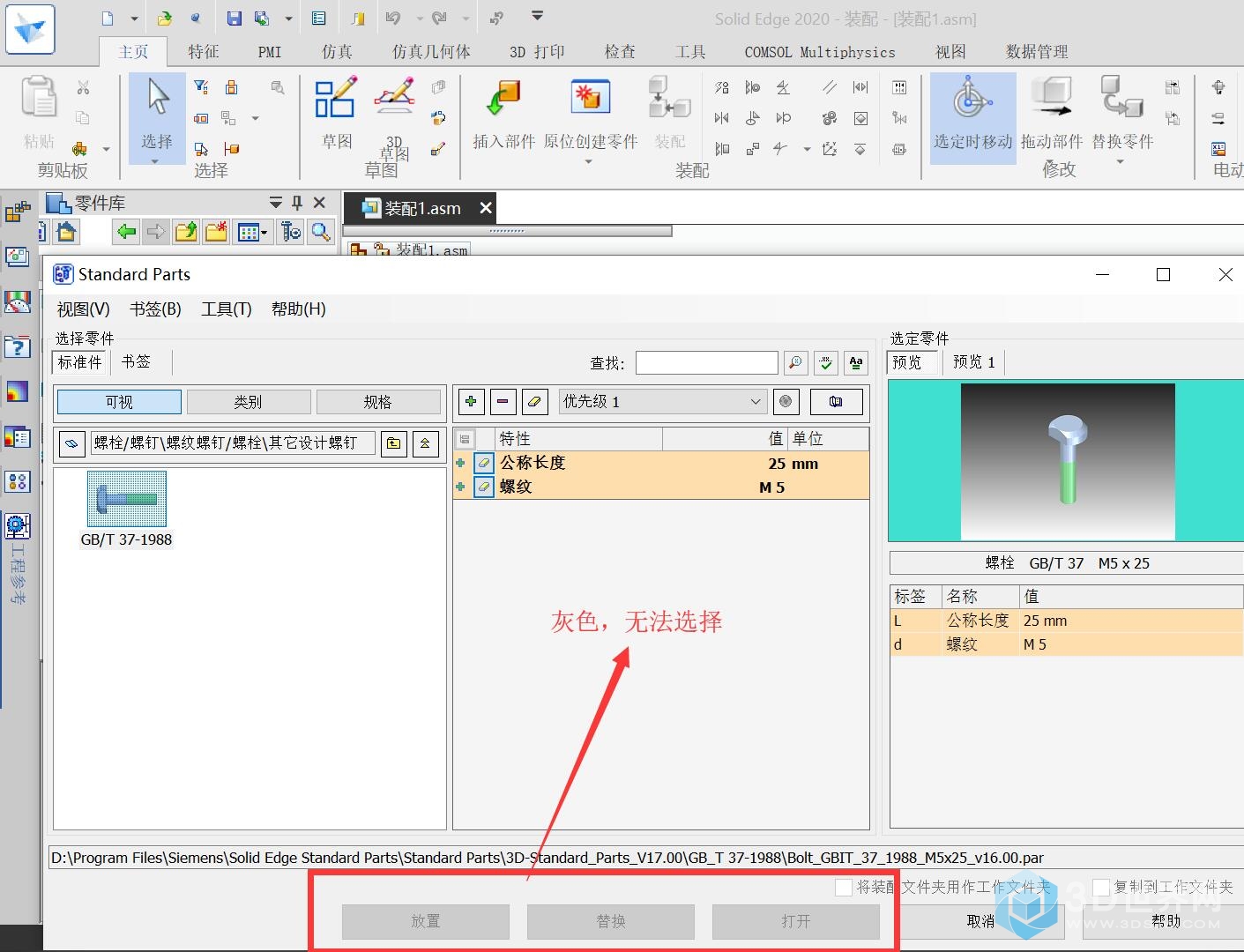Toggle the 将装配文件夹用作工作文件夹 checkbox

(x=844, y=887)
